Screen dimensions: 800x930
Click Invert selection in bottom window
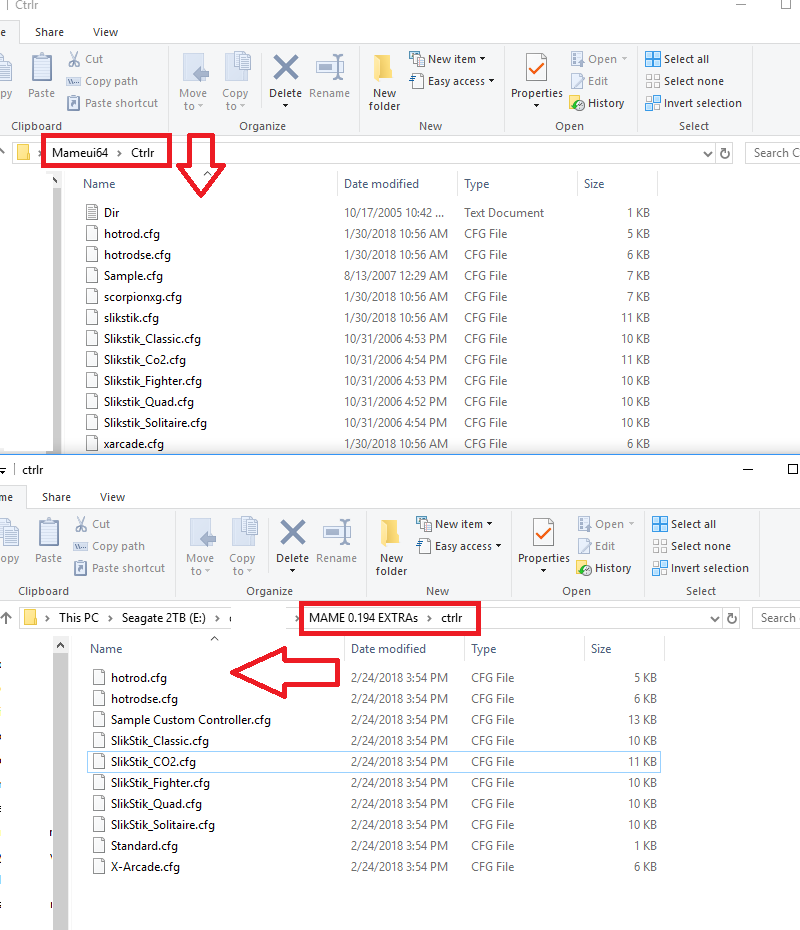(x=700, y=568)
